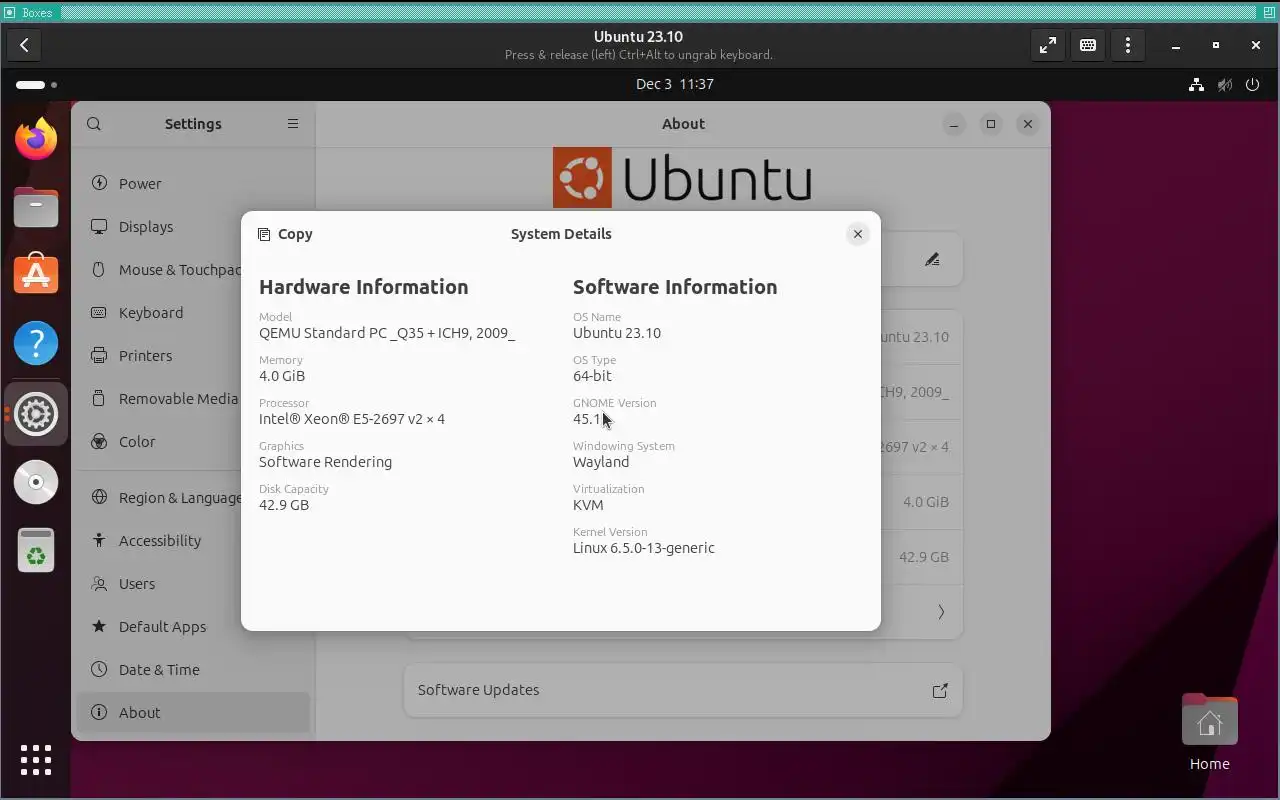1280x800 pixels.
Task: Click the Displays monitor icon
Action: point(99,226)
